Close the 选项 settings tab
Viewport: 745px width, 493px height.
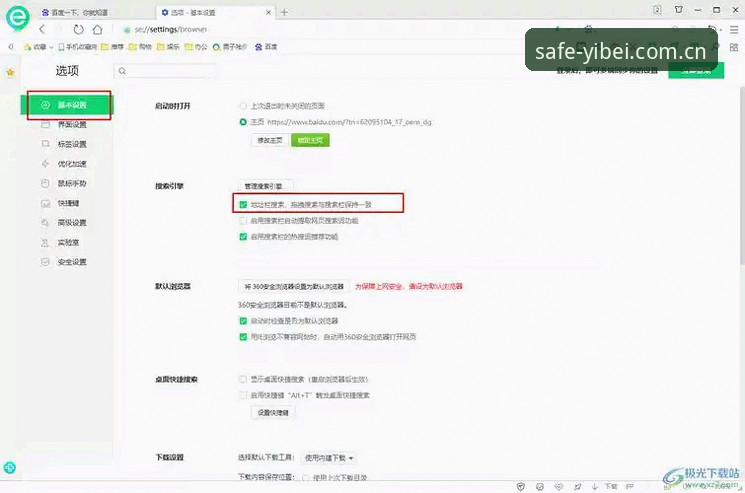tap(268, 12)
